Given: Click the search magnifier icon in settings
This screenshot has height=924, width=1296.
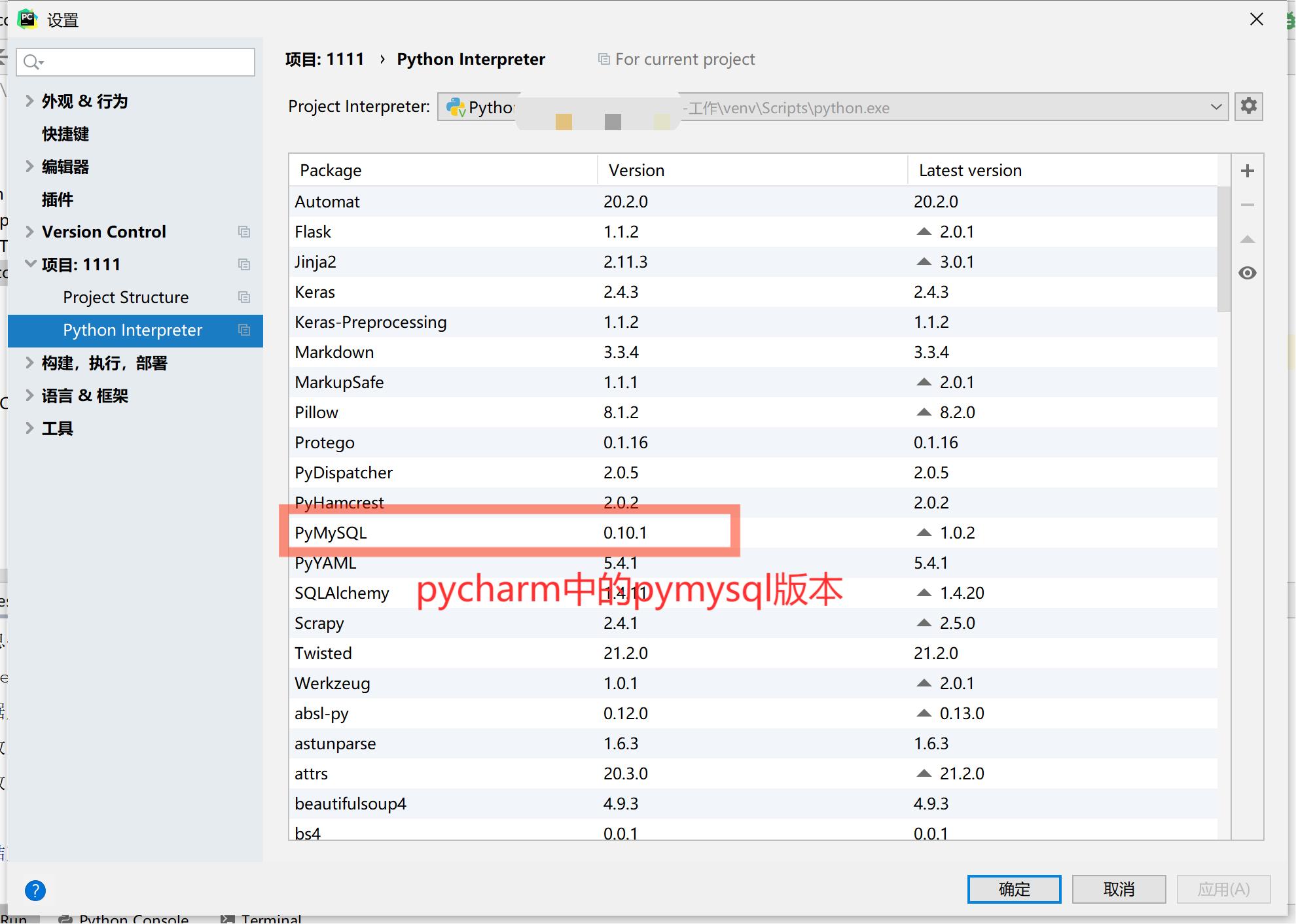Looking at the screenshot, I should (31, 62).
